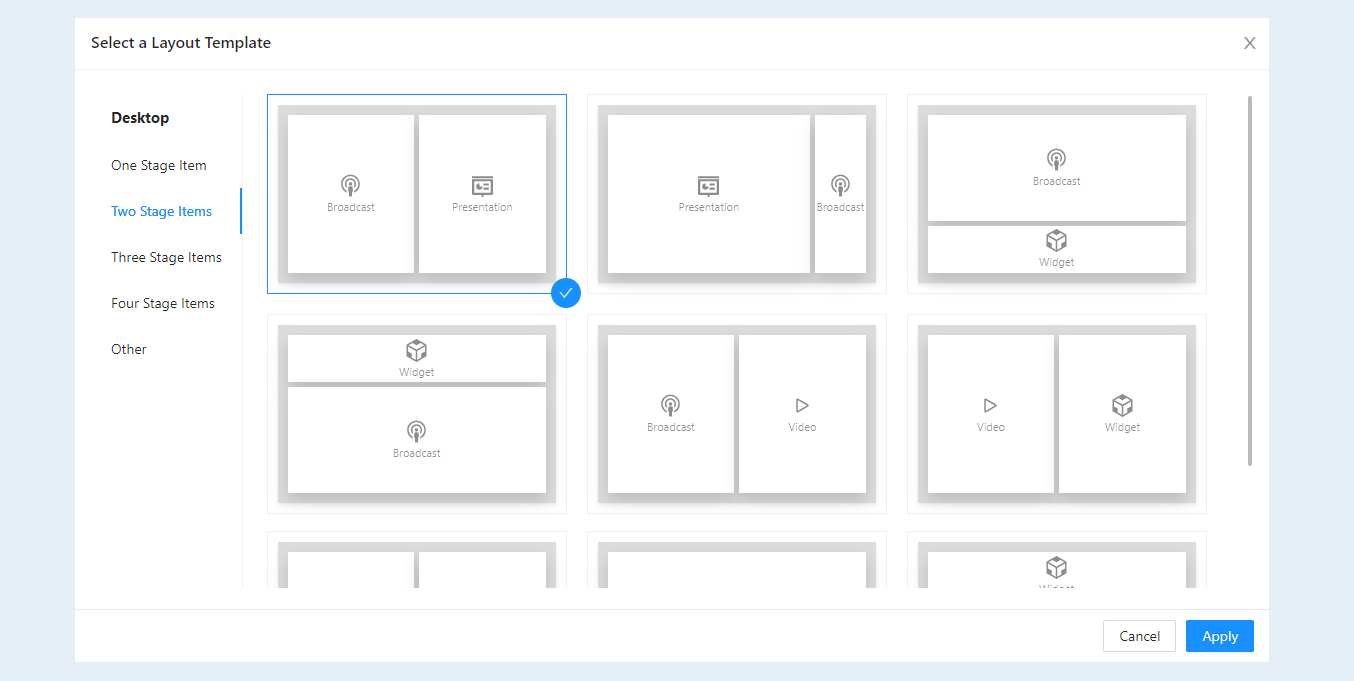Click 'Widget' label in the Video-Widget template

click(x=1122, y=427)
